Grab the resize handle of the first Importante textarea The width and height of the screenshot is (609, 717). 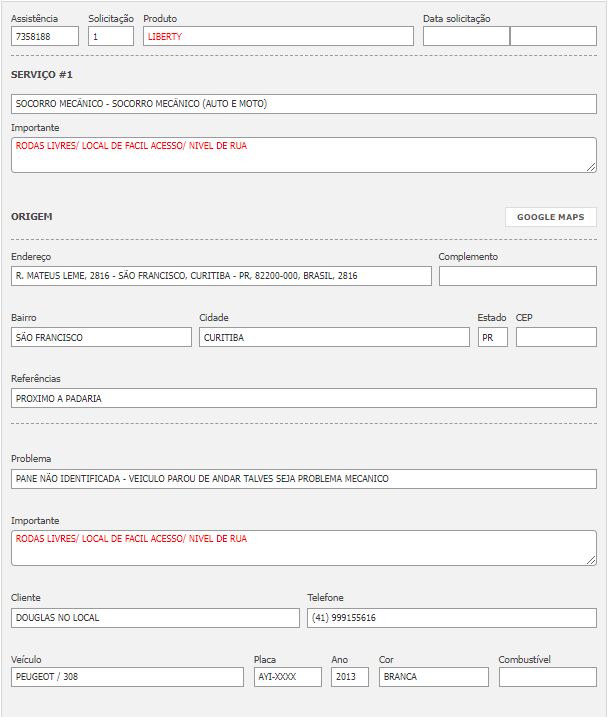tap(591, 167)
